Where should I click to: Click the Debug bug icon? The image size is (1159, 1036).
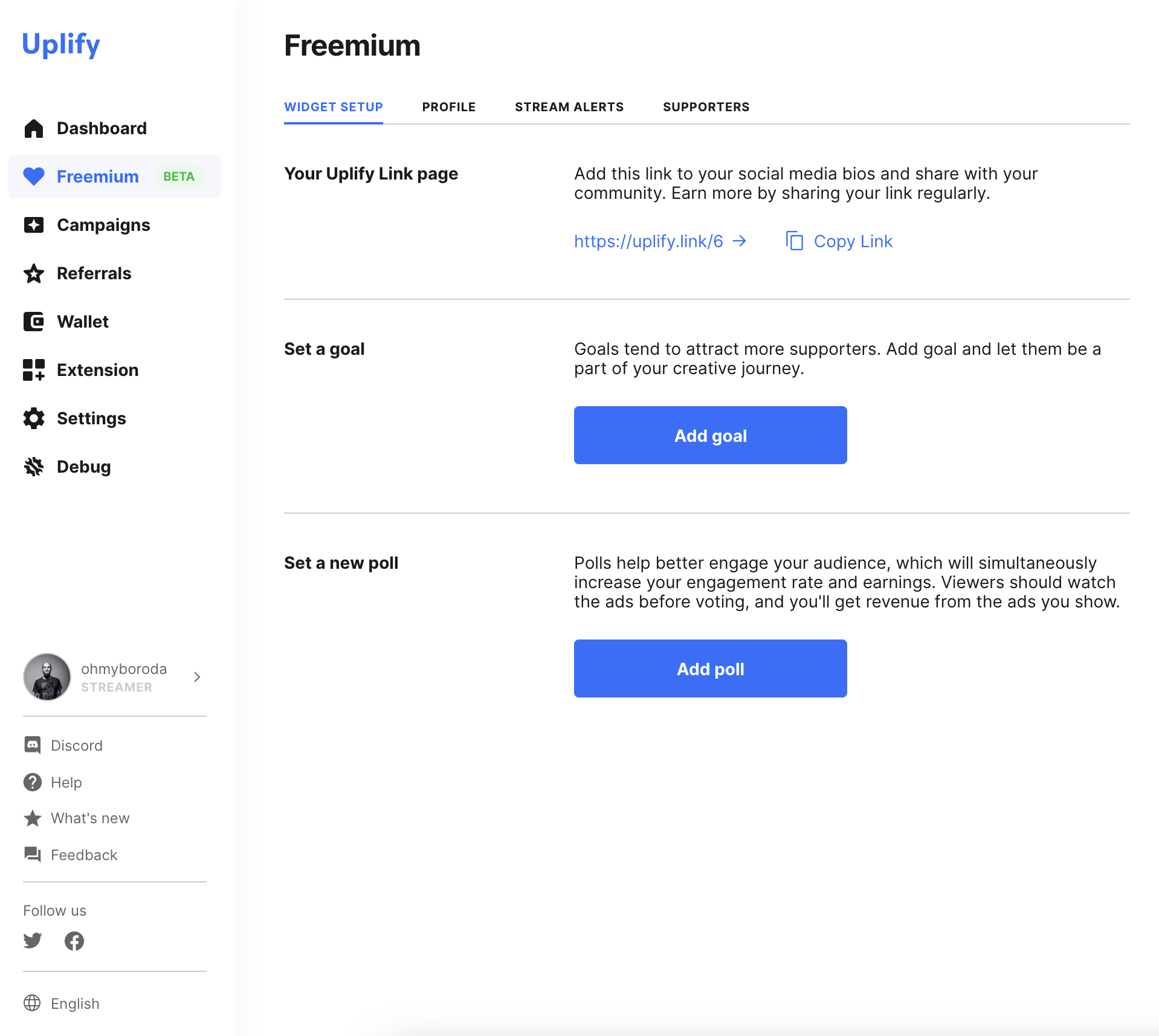[x=34, y=467]
